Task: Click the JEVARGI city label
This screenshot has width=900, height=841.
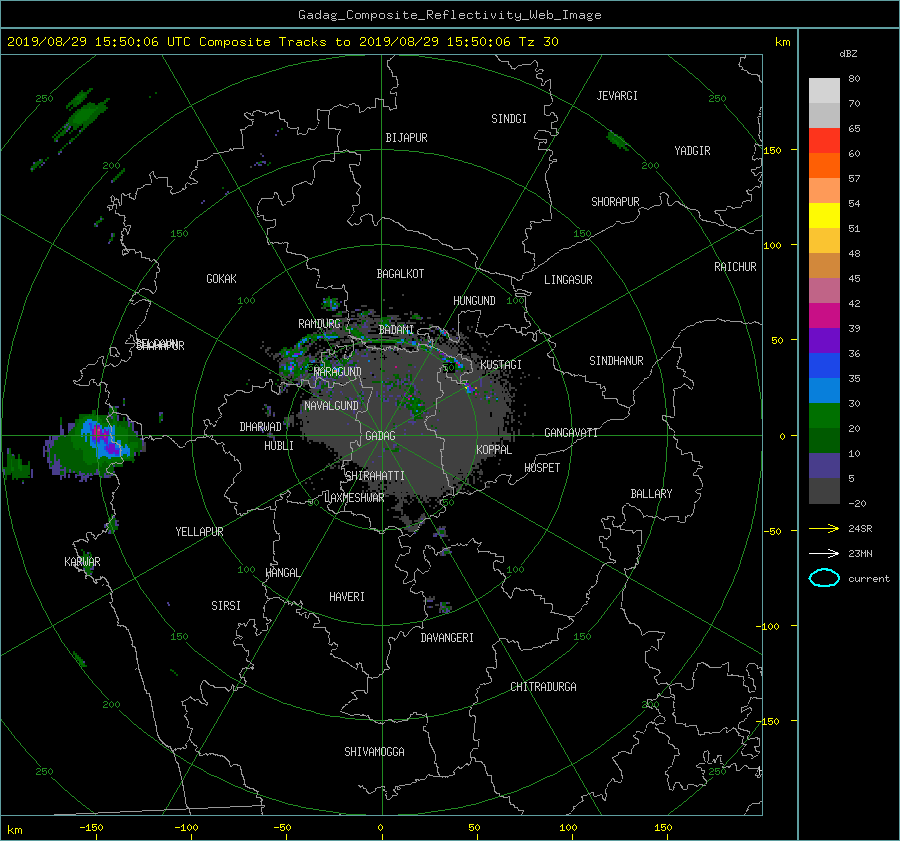Action: [617, 95]
